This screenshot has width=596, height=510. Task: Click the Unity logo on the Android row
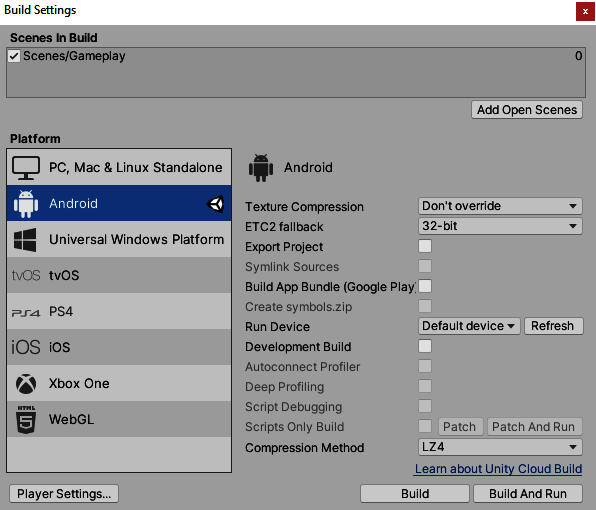point(215,204)
